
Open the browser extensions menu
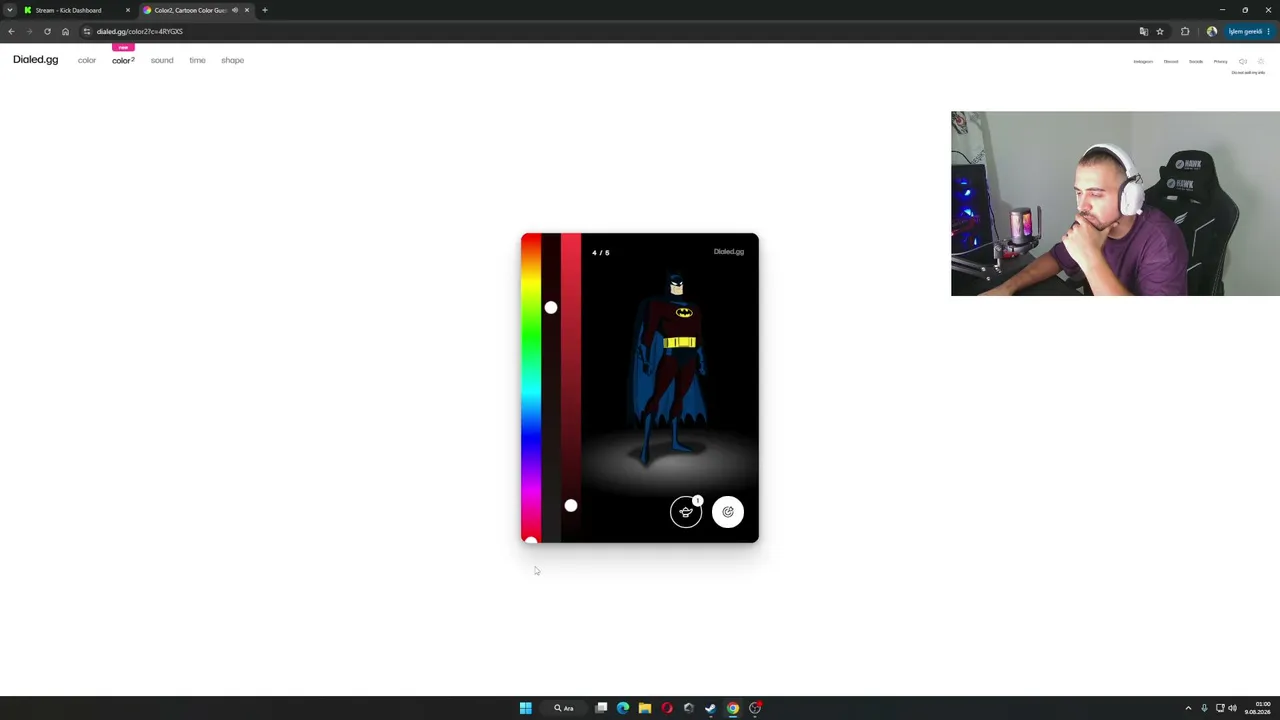point(1185,31)
